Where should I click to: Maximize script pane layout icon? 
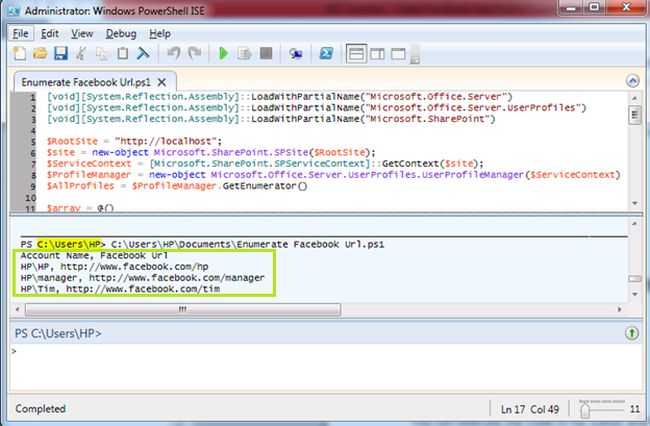coord(398,54)
